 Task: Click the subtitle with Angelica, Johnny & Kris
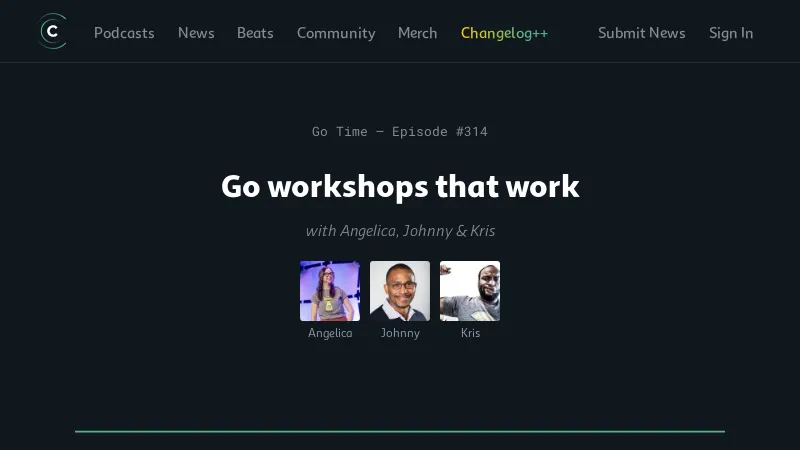pyautogui.click(x=400, y=231)
